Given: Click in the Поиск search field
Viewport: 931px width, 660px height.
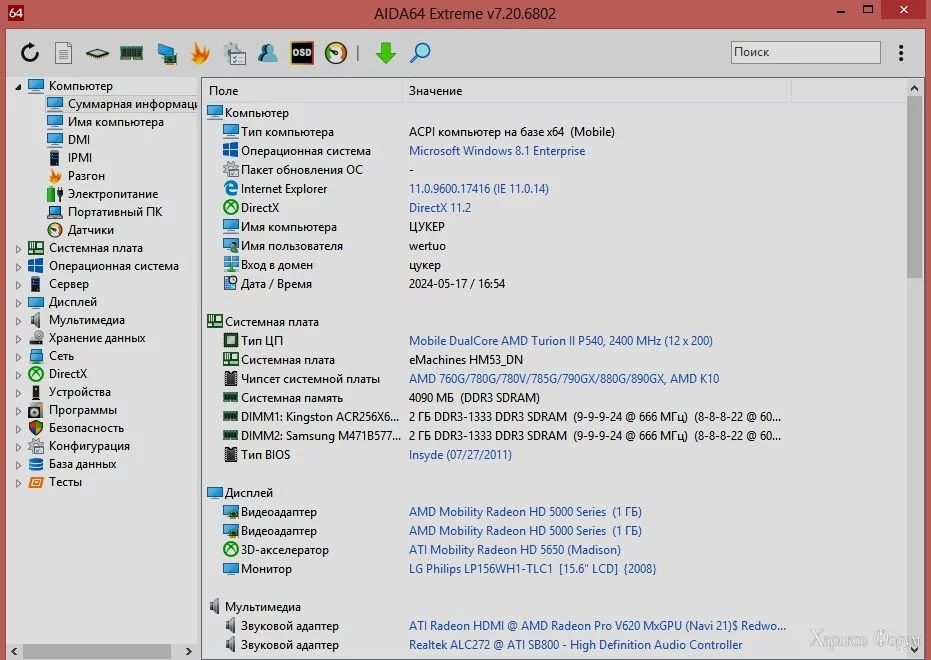Looking at the screenshot, I should pos(804,52).
